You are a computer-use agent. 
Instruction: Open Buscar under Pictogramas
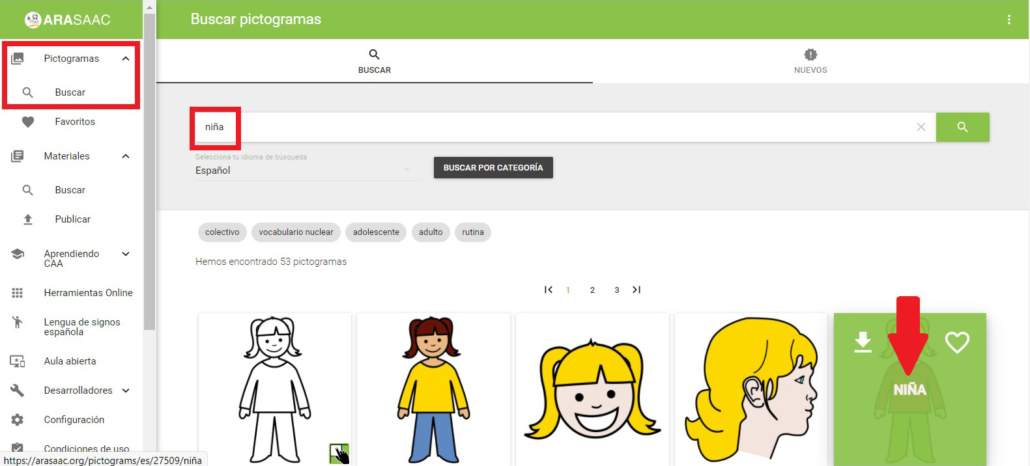coord(70,93)
